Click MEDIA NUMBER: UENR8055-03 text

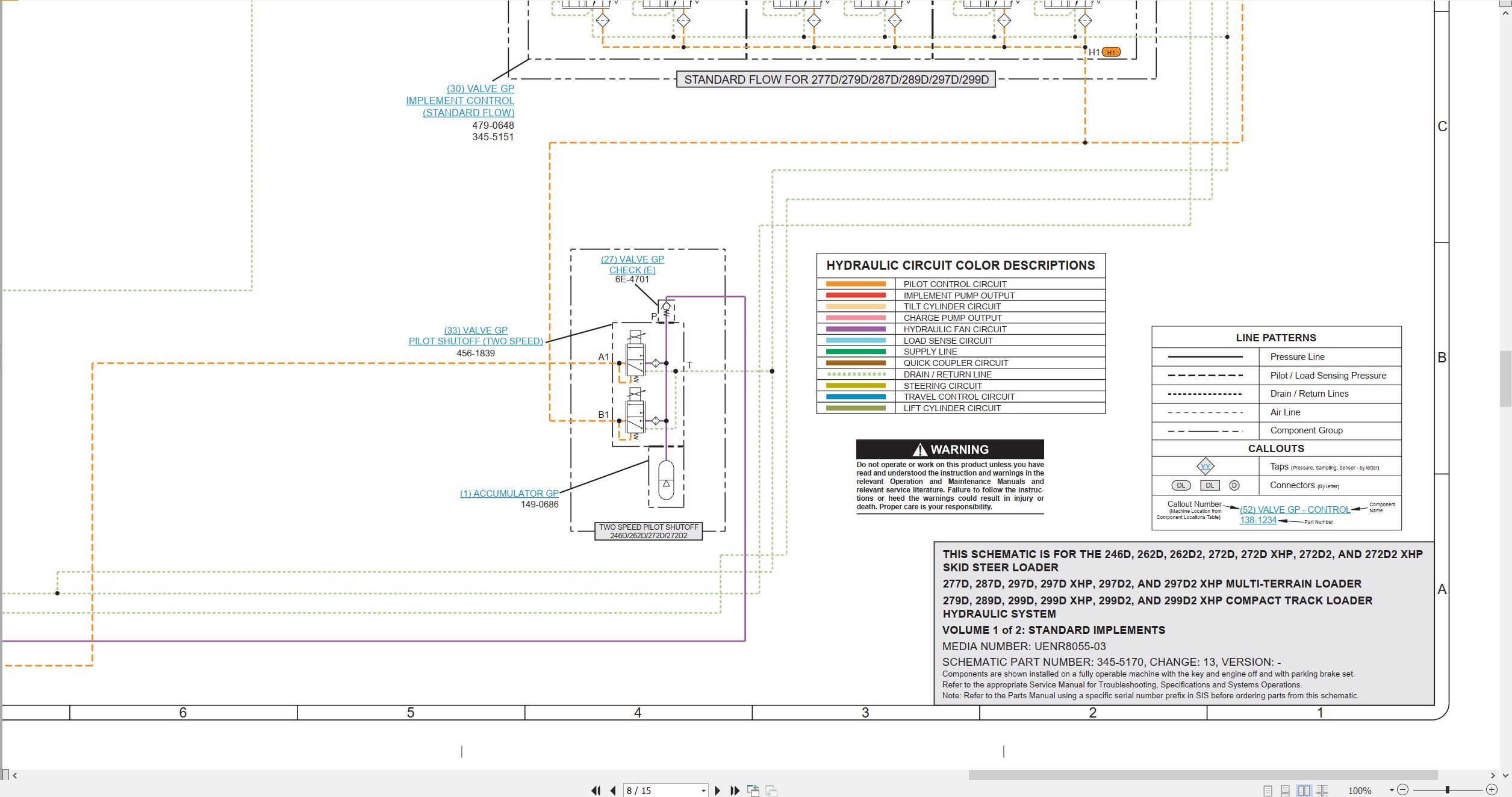click(1024, 647)
